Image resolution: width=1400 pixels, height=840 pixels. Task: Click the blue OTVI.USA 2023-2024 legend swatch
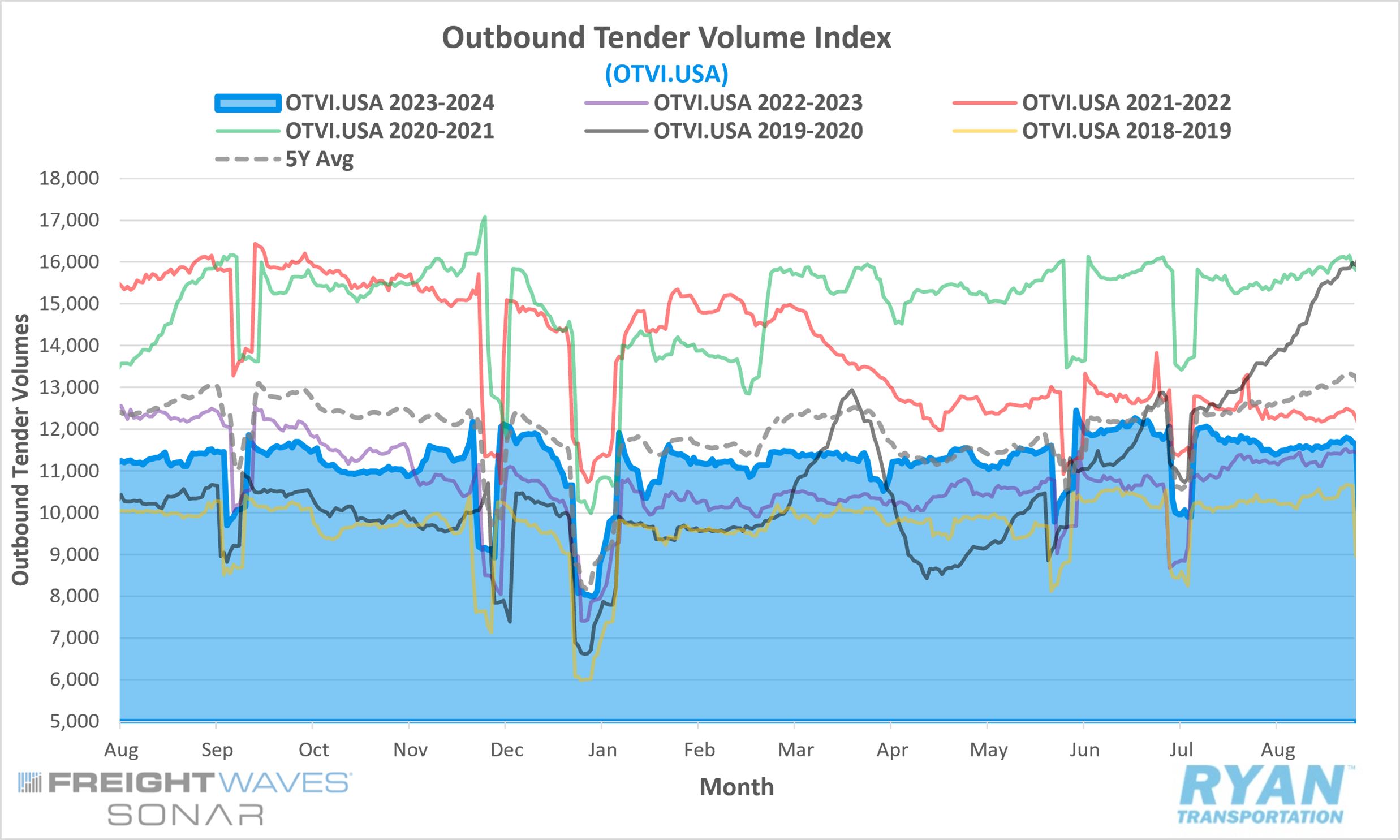tap(248, 103)
